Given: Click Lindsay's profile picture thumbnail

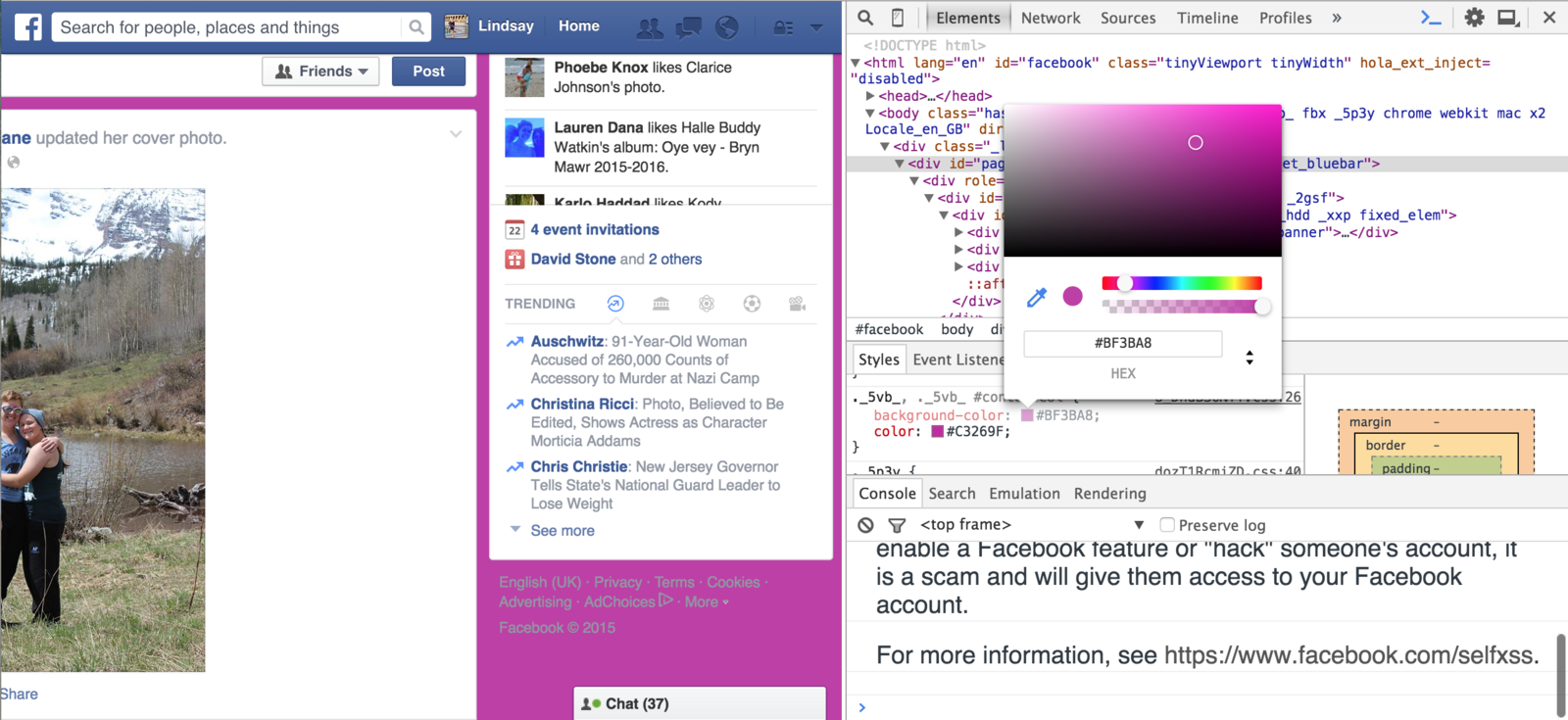Looking at the screenshot, I should pyautogui.click(x=456, y=26).
